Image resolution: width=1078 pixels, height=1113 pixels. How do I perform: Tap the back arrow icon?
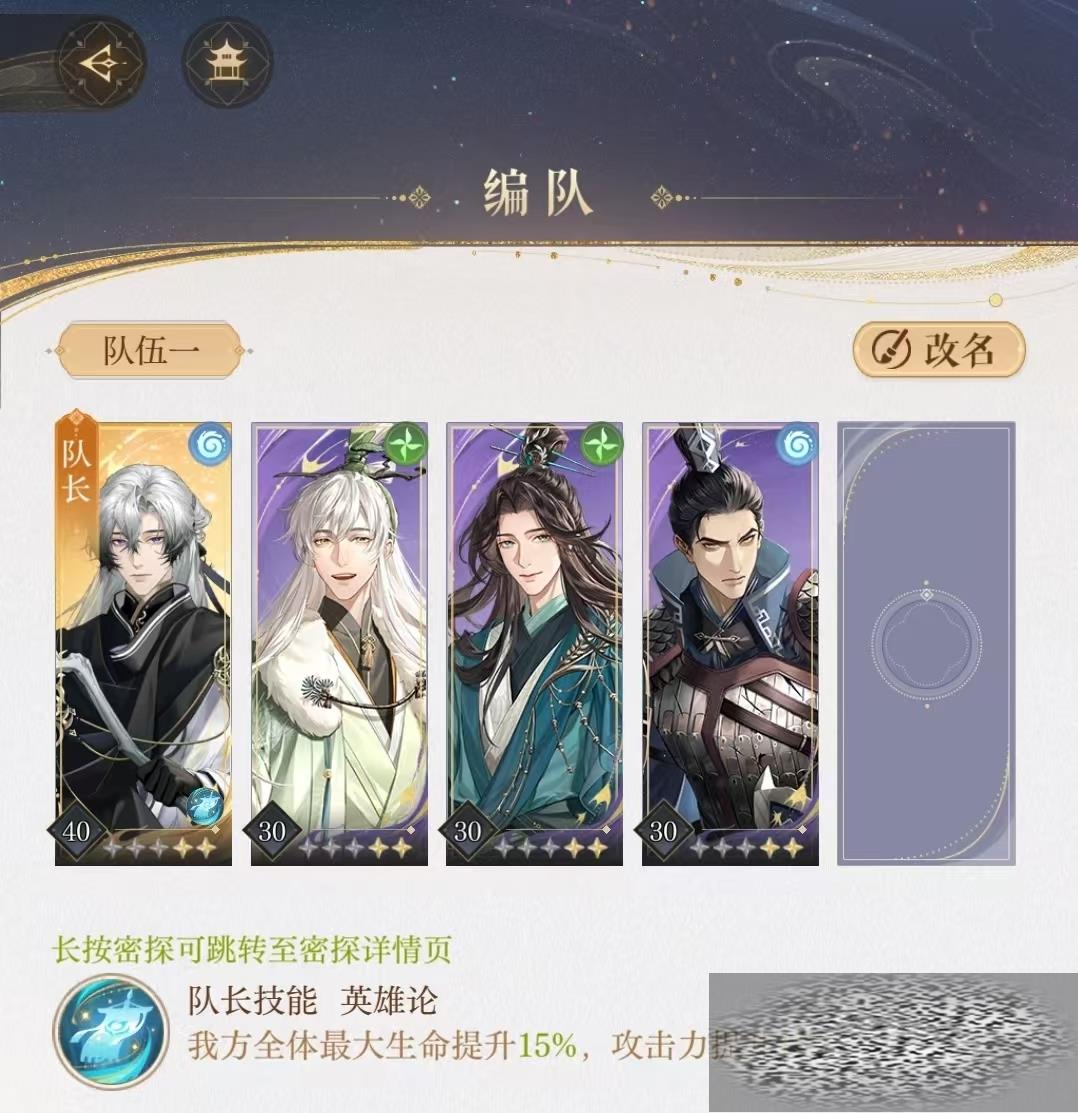pyautogui.click(x=101, y=62)
